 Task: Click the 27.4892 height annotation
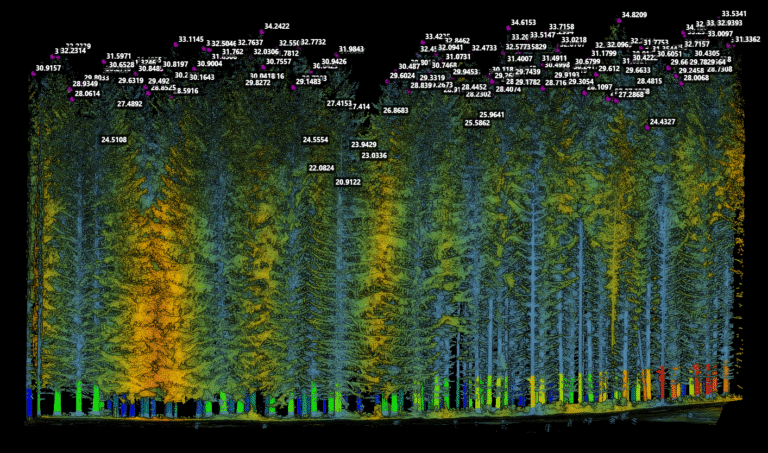tap(130, 104)
